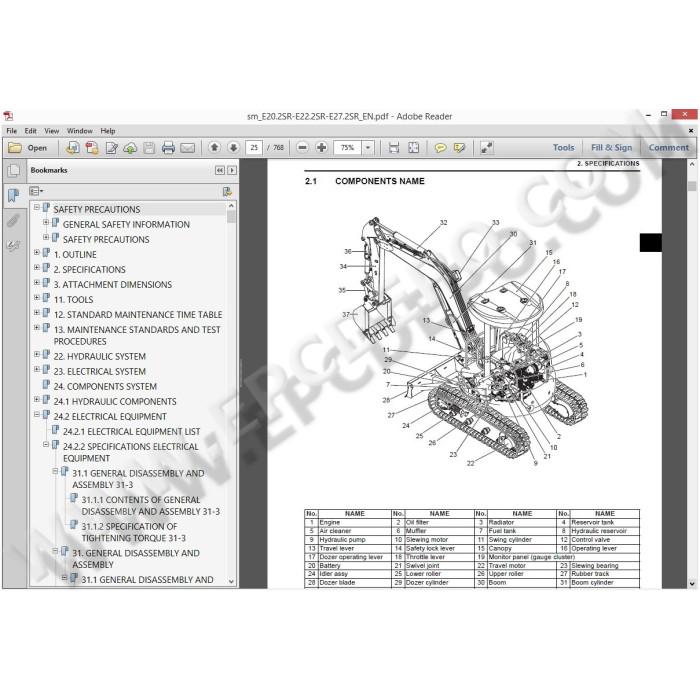
Task: Click the Open folder icon
Action: 14,147
